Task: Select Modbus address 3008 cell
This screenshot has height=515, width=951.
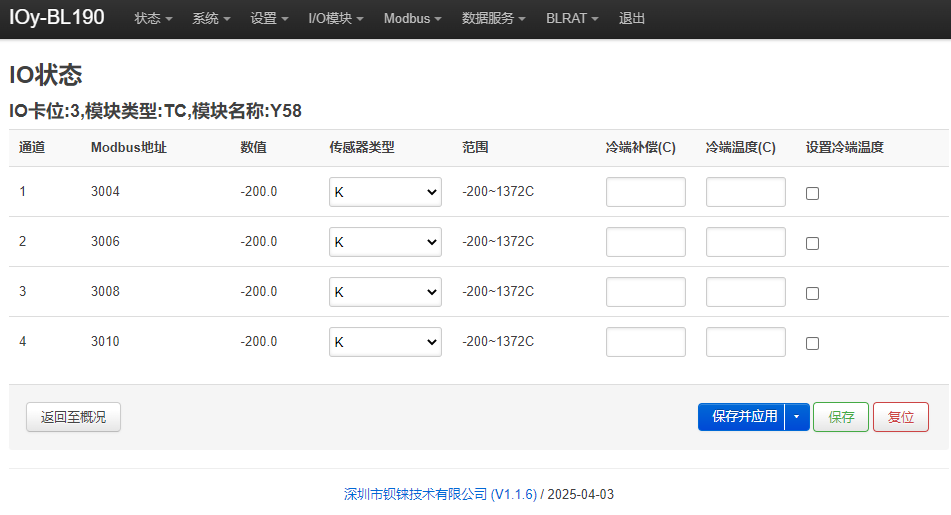Action: (106, 292)
